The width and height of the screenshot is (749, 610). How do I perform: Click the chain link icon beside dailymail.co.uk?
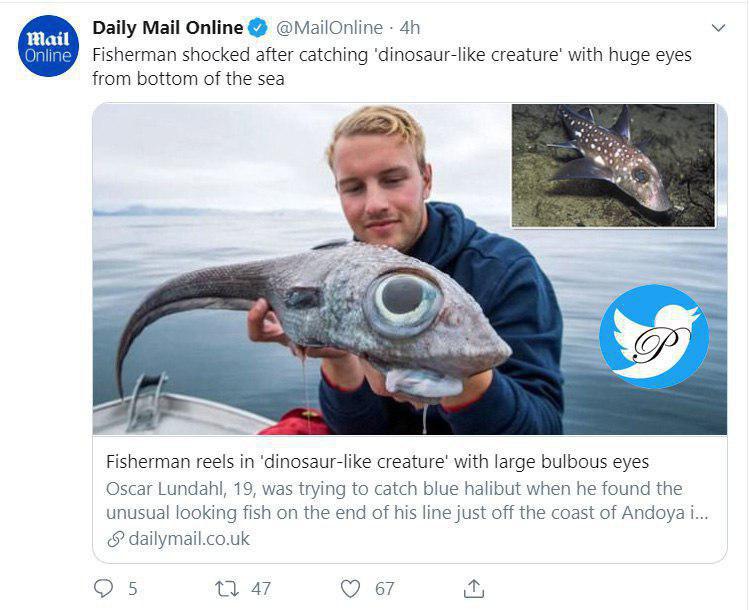pos(115,539)
